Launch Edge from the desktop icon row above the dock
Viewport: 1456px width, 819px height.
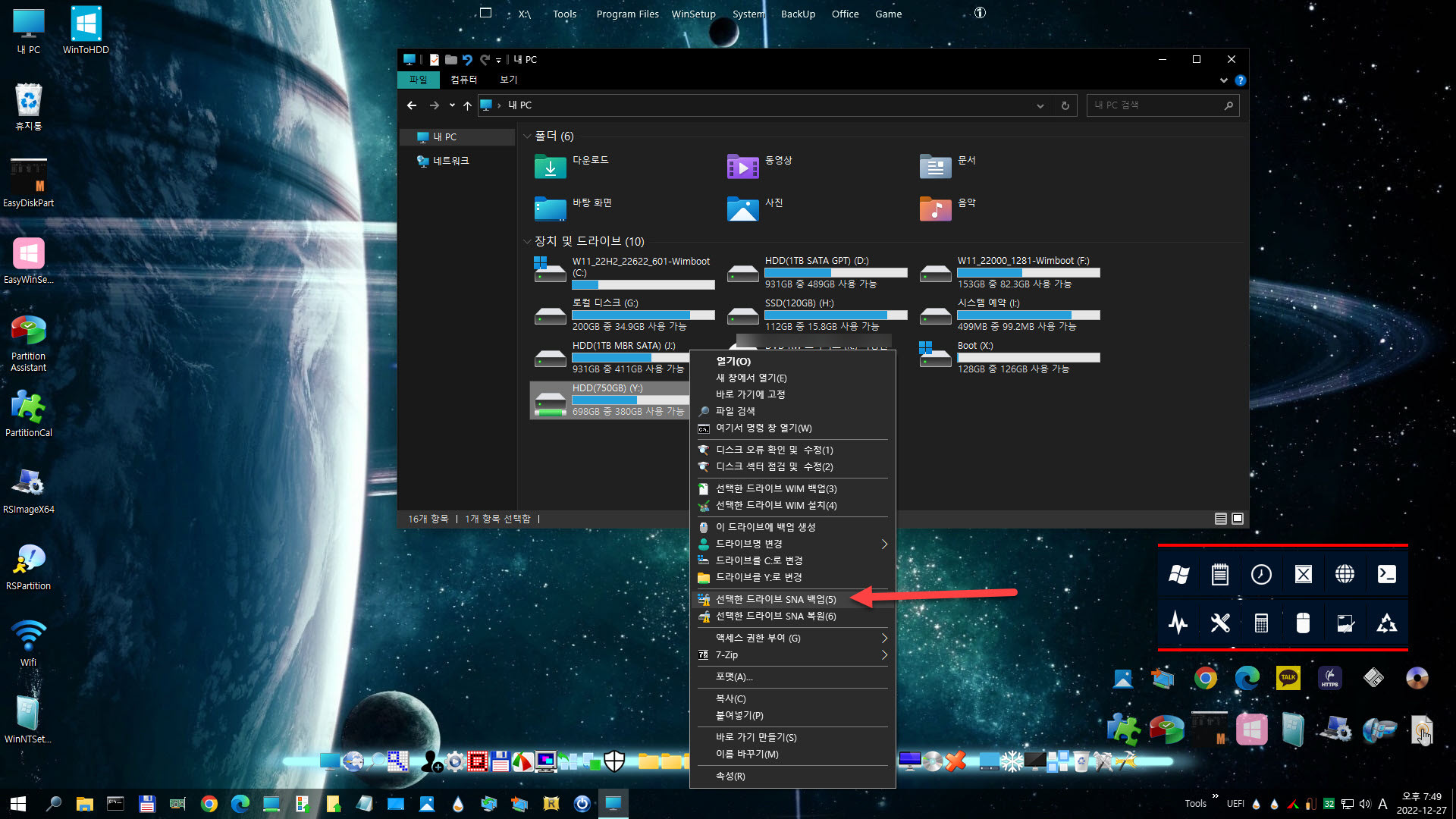click(1247, 678)
